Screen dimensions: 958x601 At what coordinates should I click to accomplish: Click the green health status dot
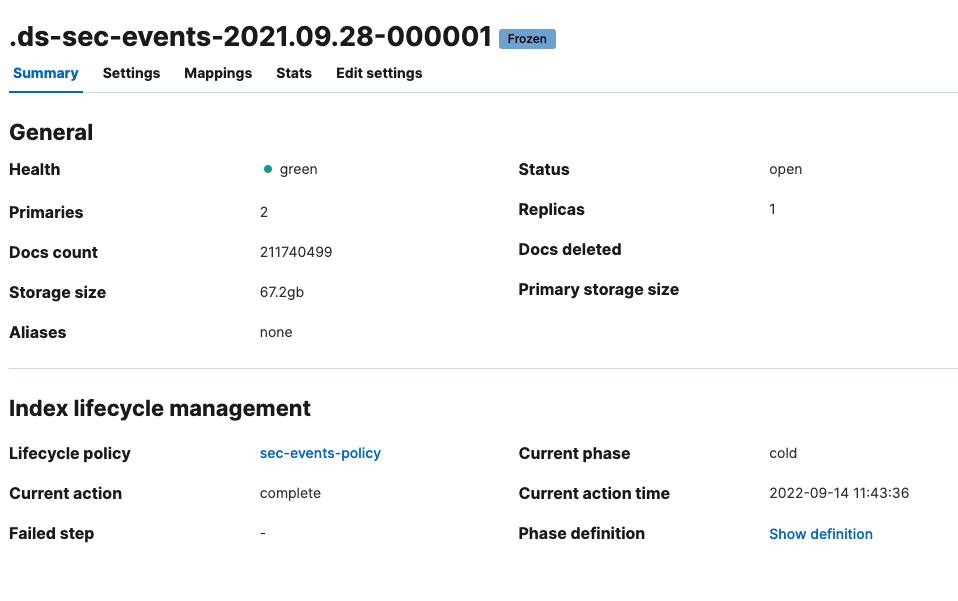click(x=268, y=170)
